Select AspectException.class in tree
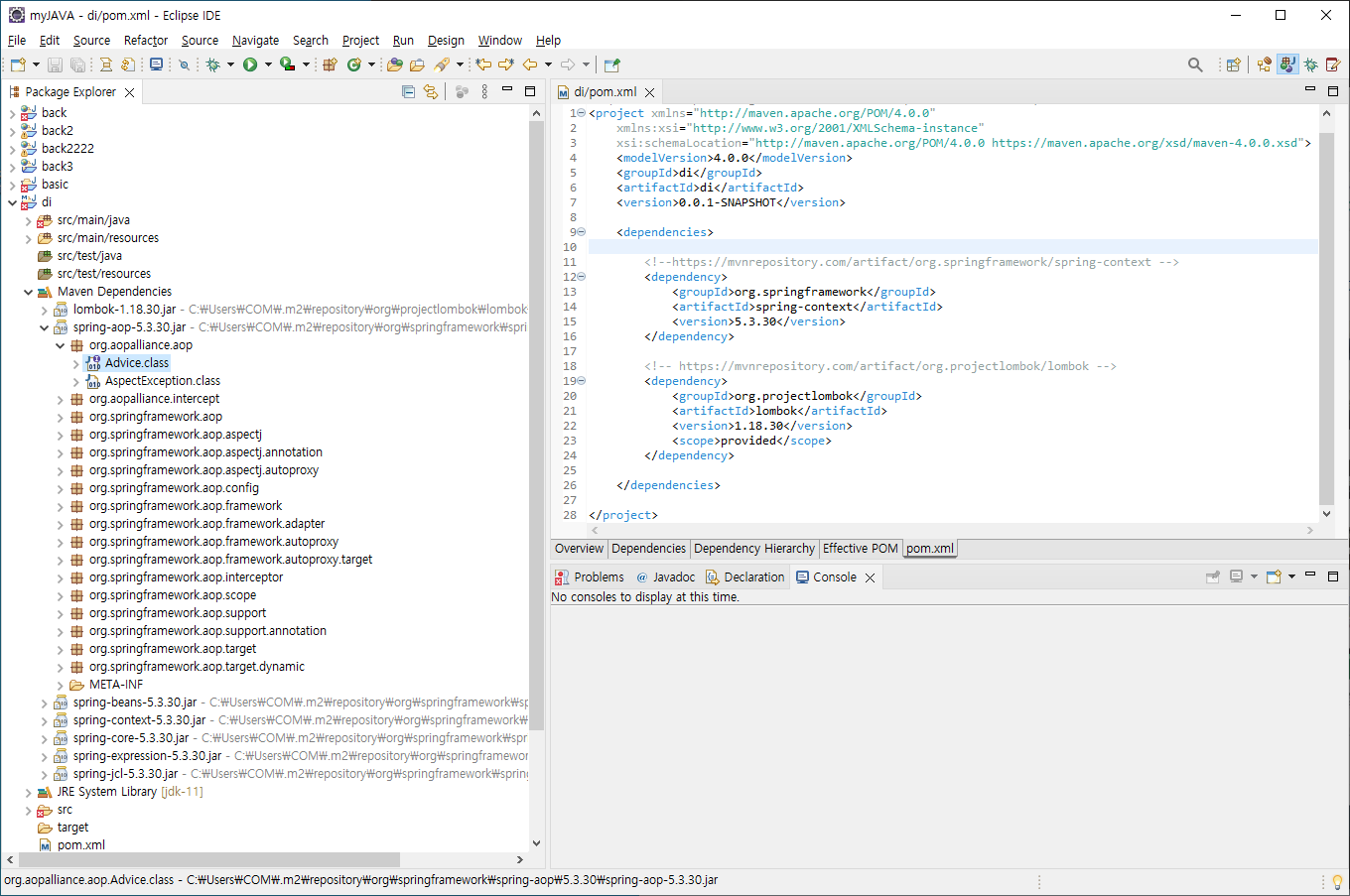 (x=163, y=381)
